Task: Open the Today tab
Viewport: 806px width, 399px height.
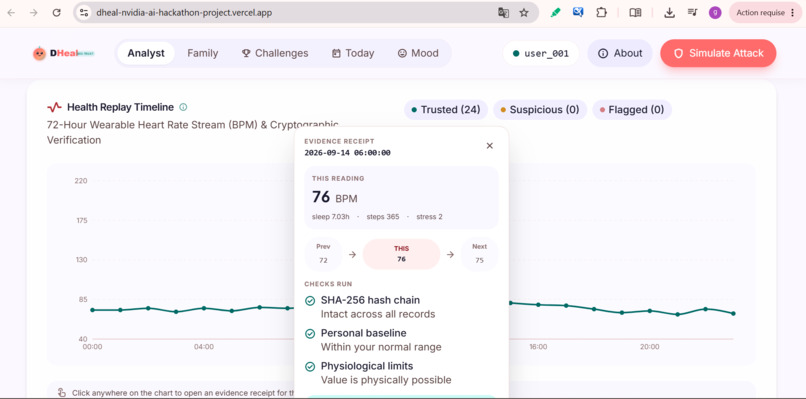Action: point(353,53)
